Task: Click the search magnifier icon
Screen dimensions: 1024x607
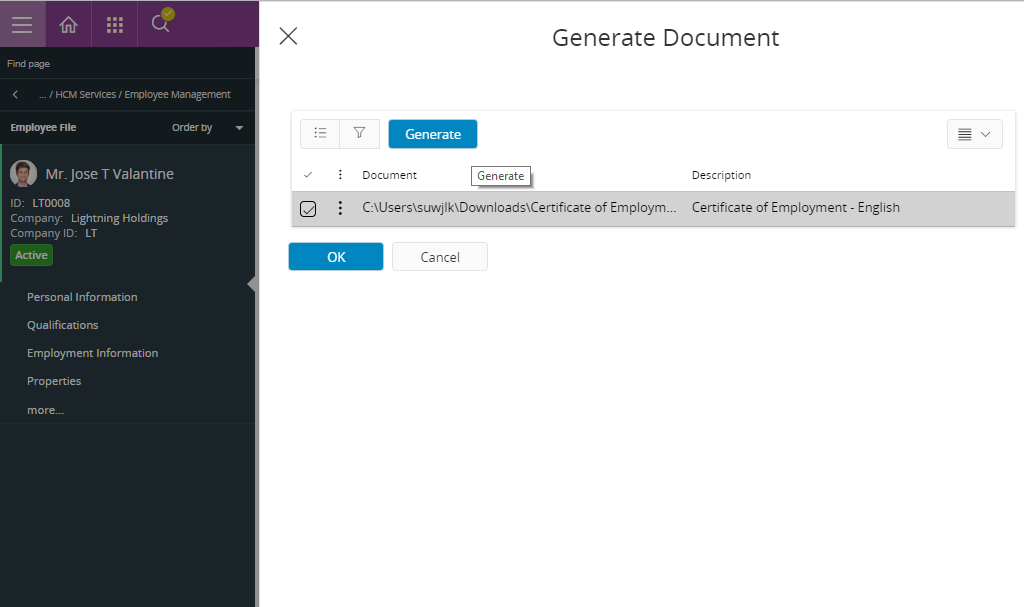Action: tap(160, 24)
